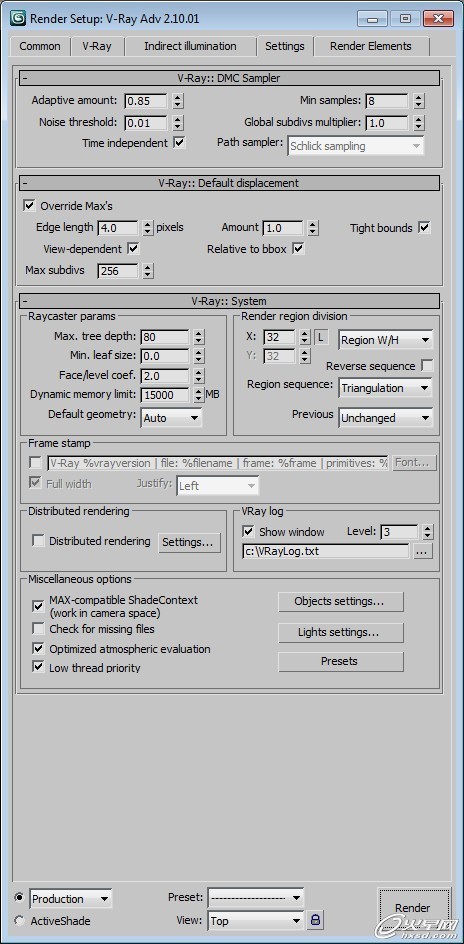Click Adaptive amount spinner arrows
The image size is (464, 944).
point(178,101)
